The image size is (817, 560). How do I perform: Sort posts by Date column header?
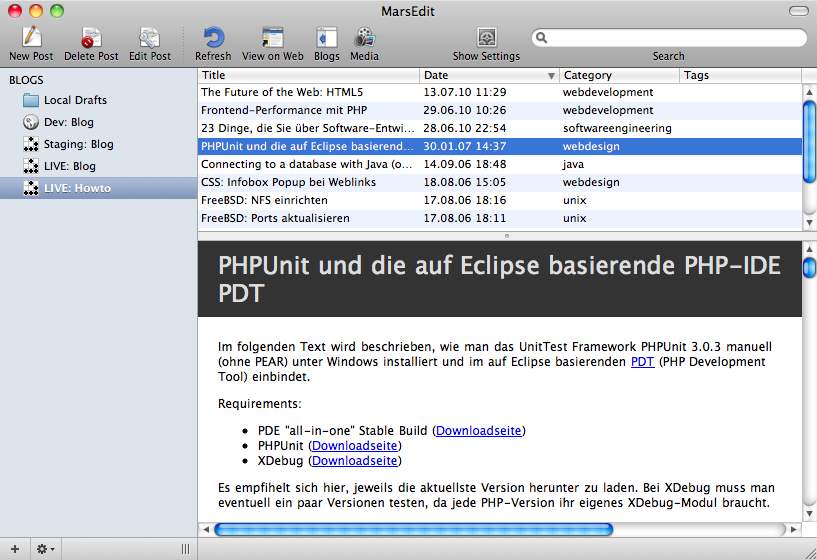pyautogui.click(x=489, y=75)
